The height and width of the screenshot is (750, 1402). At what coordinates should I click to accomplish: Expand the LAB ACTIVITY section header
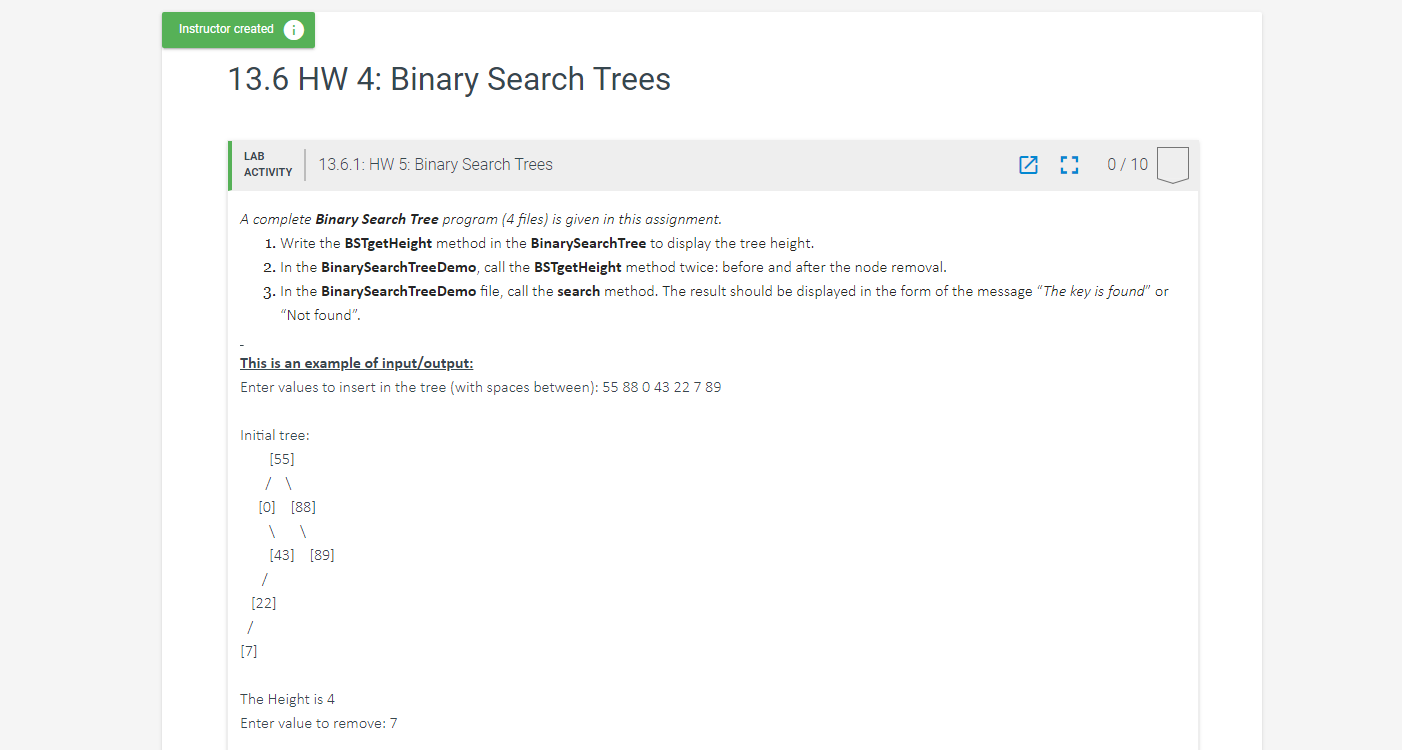267,163
